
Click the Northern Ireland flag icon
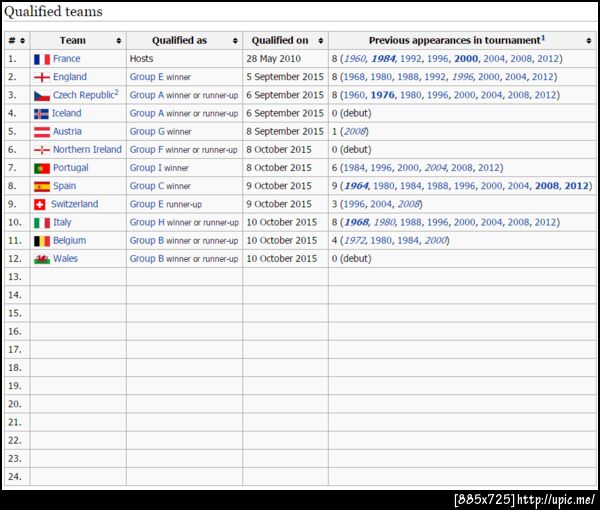pos(42,150)
